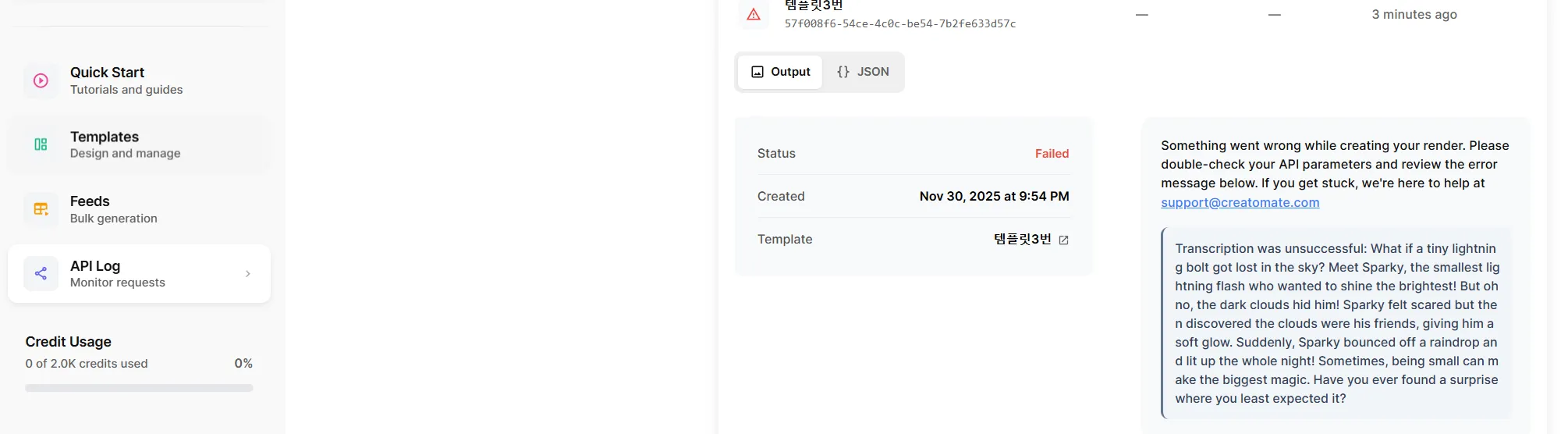Image resolution: width=1568 pixels, height=434 pixels.
Task: Go to Templates design and manage
Action: click(125, 144)
